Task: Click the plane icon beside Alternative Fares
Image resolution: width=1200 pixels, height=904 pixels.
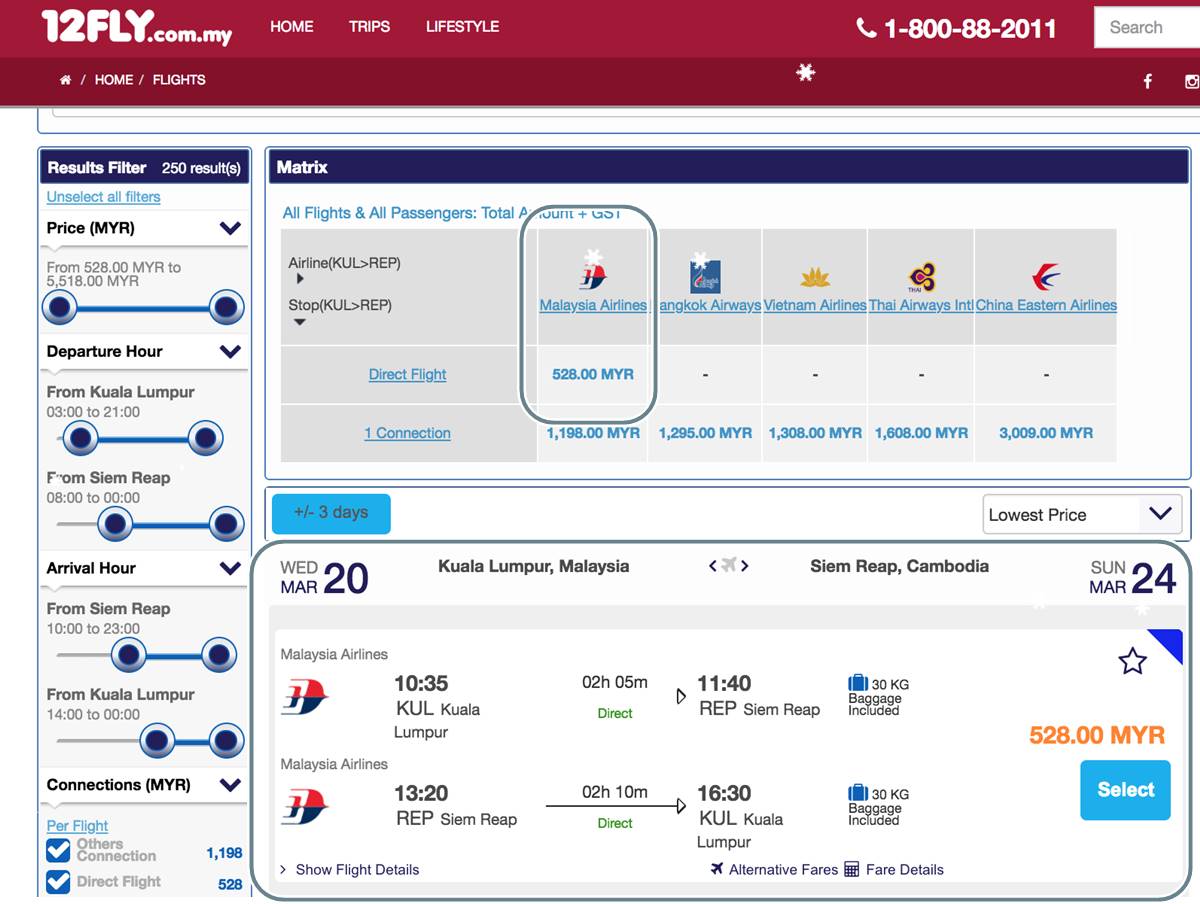Action: pyautogui.click(x=717, y=869)
